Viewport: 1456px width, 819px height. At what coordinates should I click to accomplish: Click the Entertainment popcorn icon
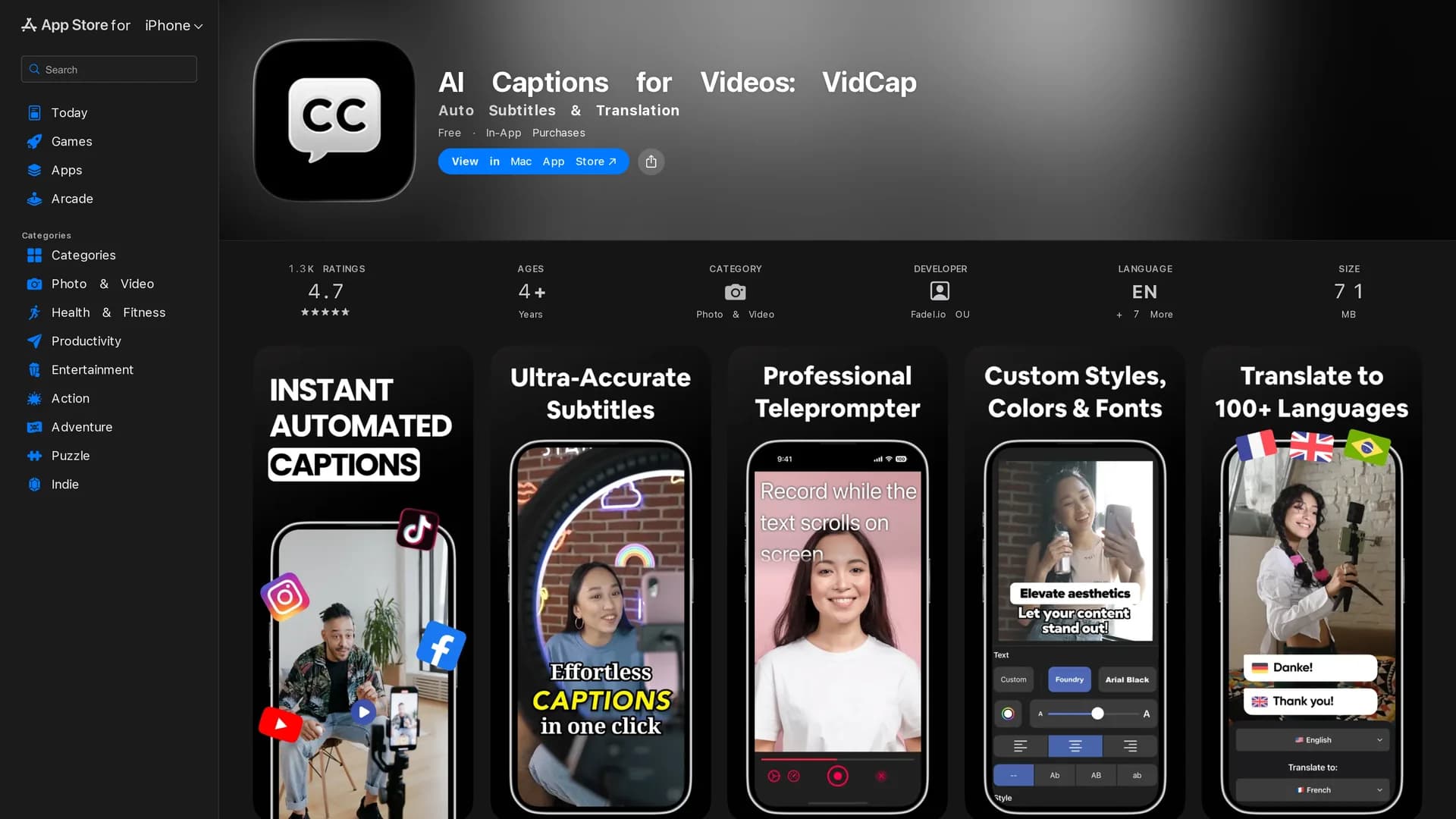(34, 370)
